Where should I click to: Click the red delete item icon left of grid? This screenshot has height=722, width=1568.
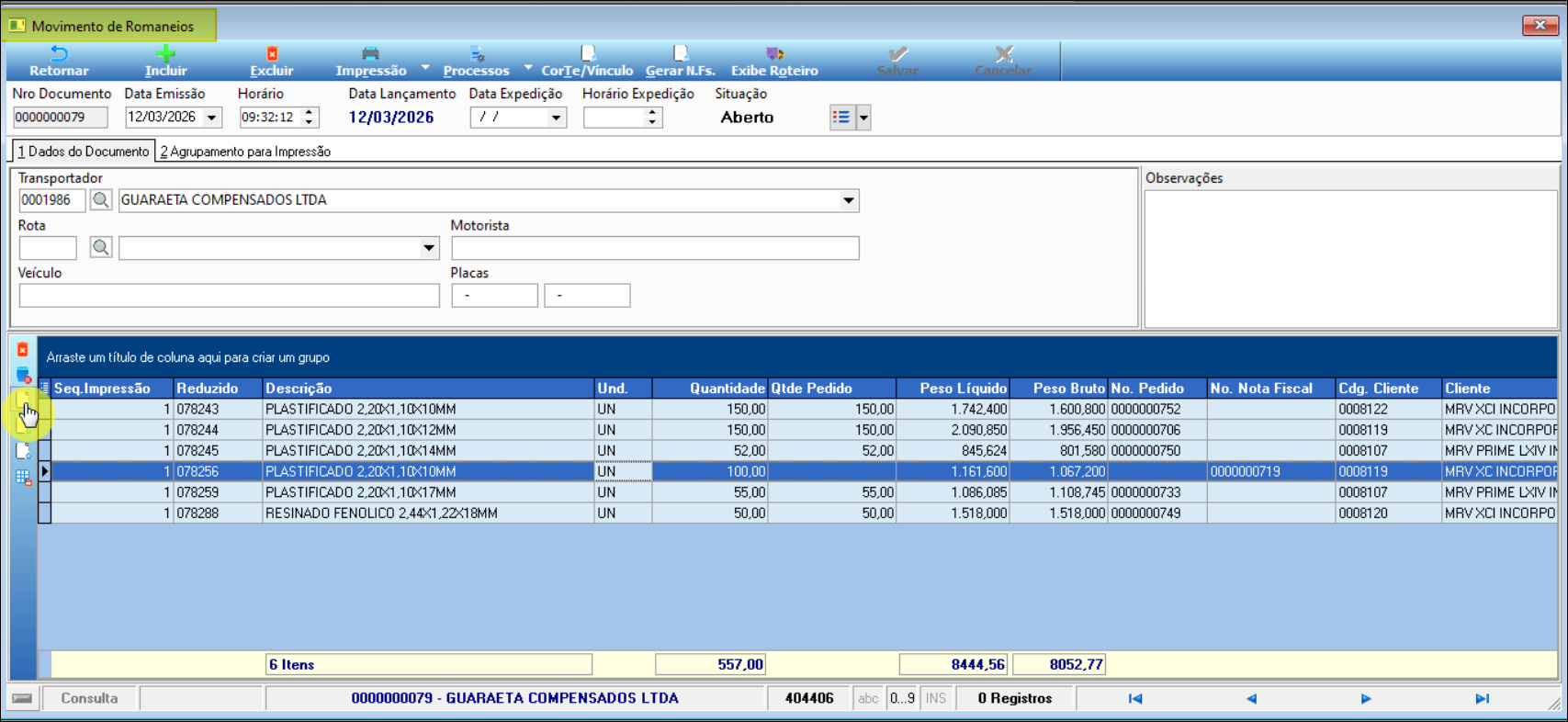(23, 350)
